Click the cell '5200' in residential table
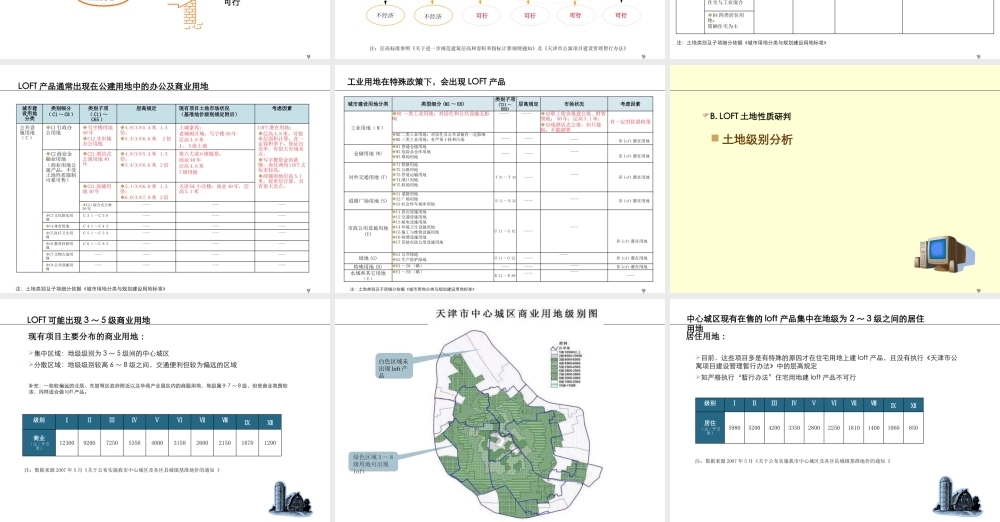The image size is (1000, 522). pos(754,428)
